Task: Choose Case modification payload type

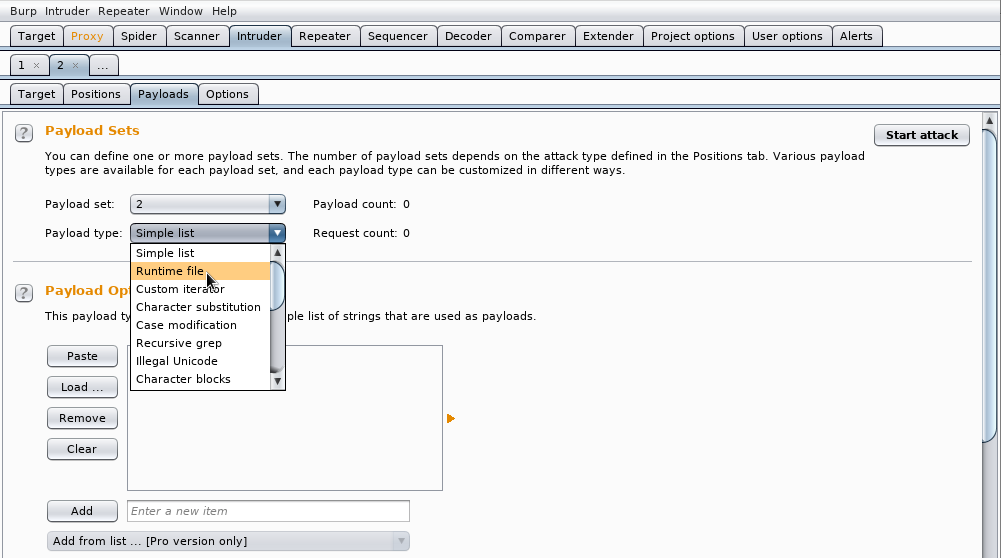Action: coord(200,325)
